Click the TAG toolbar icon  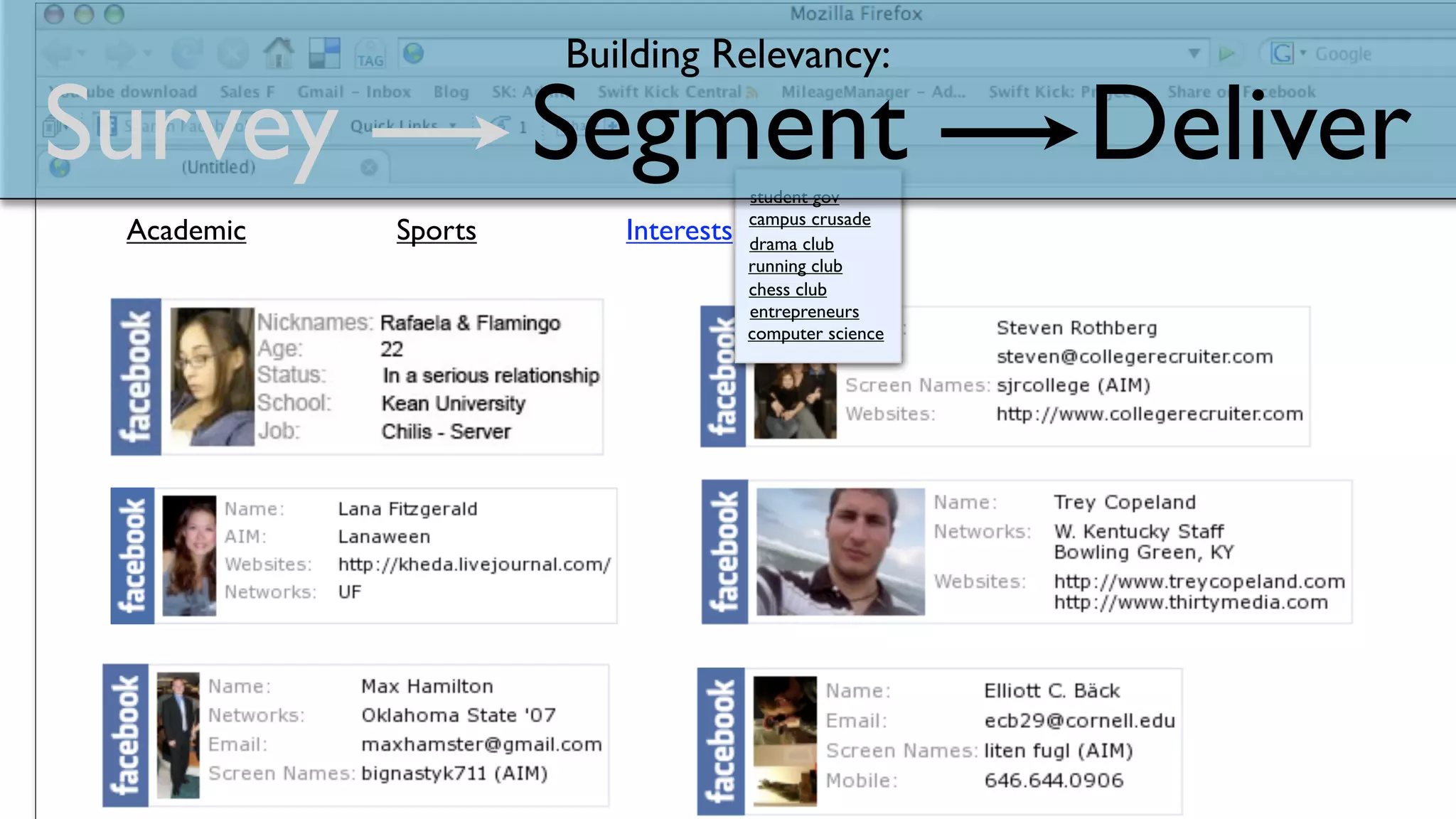pos(370,54)
